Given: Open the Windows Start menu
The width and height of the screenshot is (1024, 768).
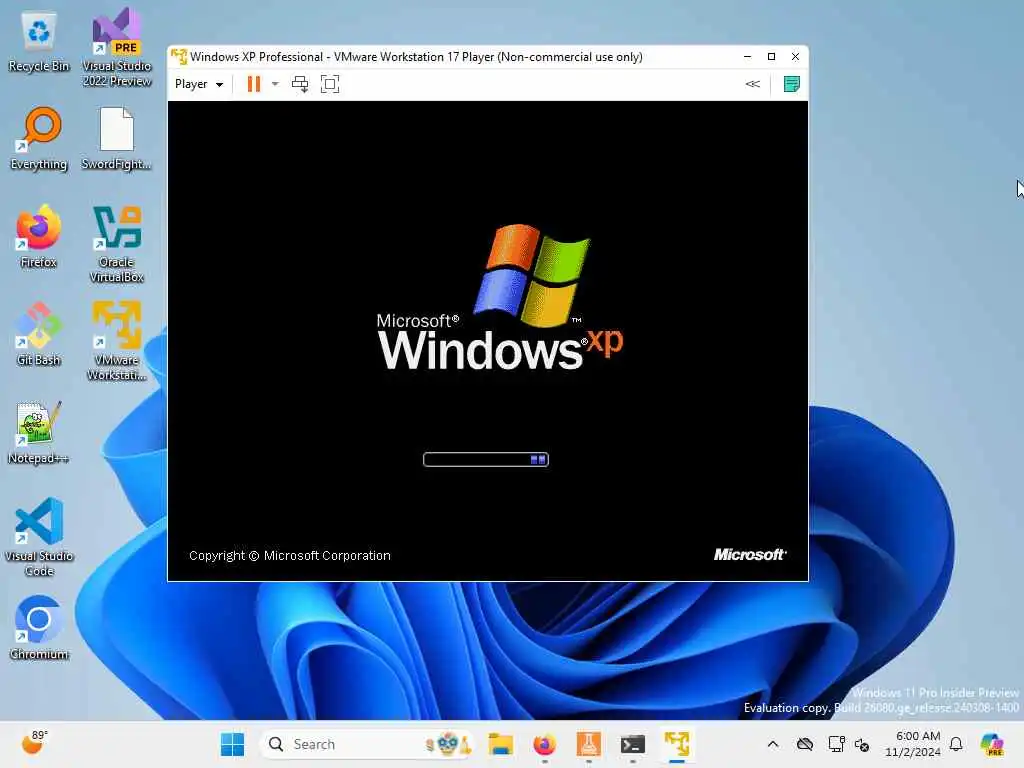Looking at the screenshot, I should pos(232,744).
